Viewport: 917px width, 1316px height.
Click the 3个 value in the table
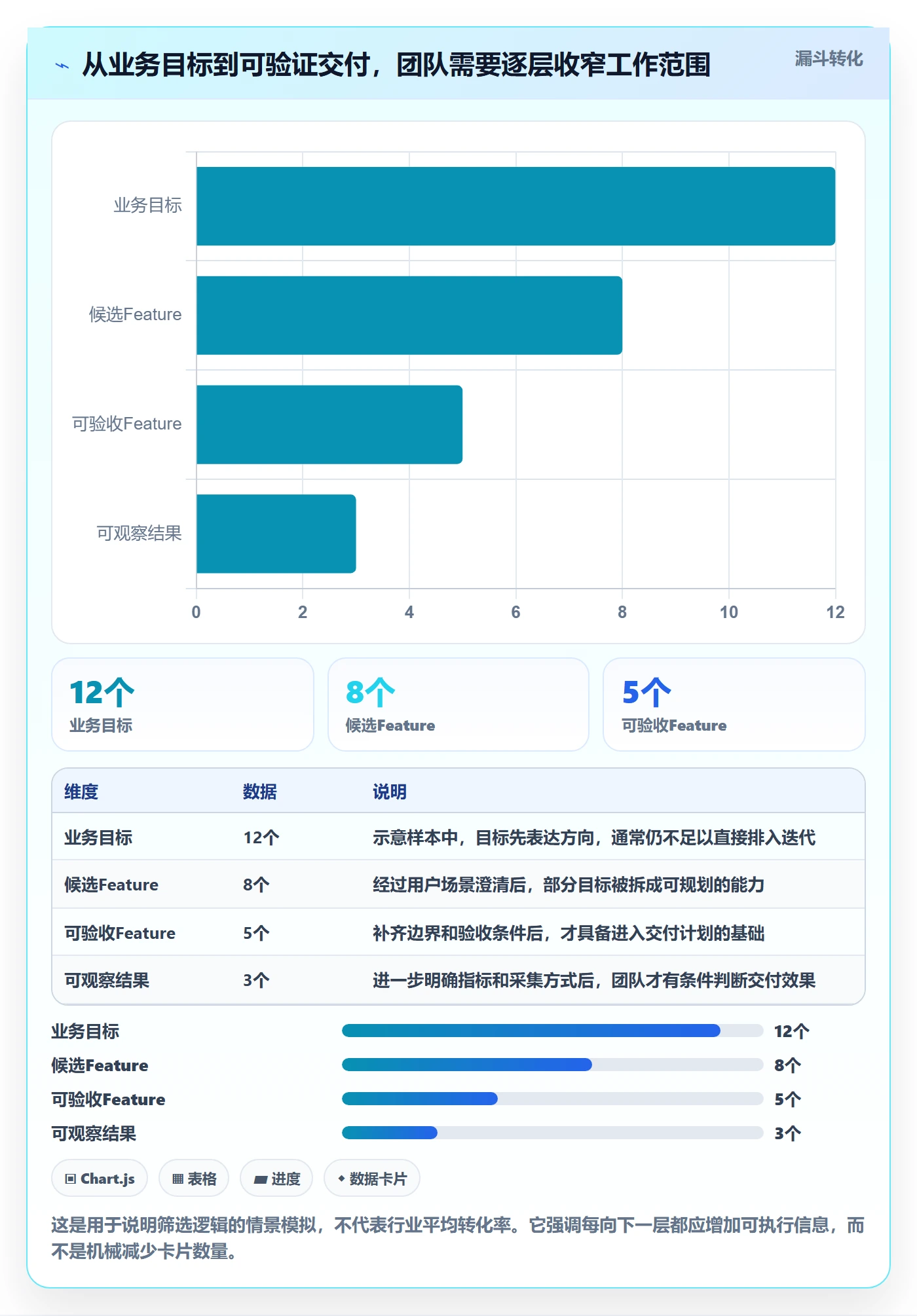pos(256,980)
